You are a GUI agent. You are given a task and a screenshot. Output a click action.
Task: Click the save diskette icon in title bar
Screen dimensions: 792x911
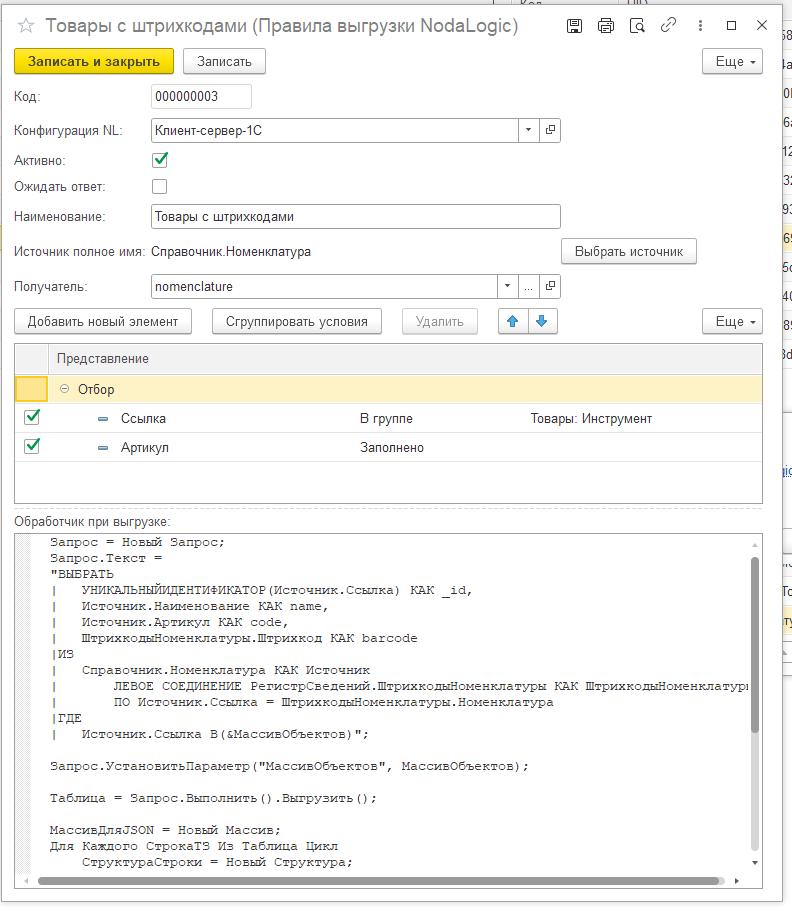click(574, 26)
